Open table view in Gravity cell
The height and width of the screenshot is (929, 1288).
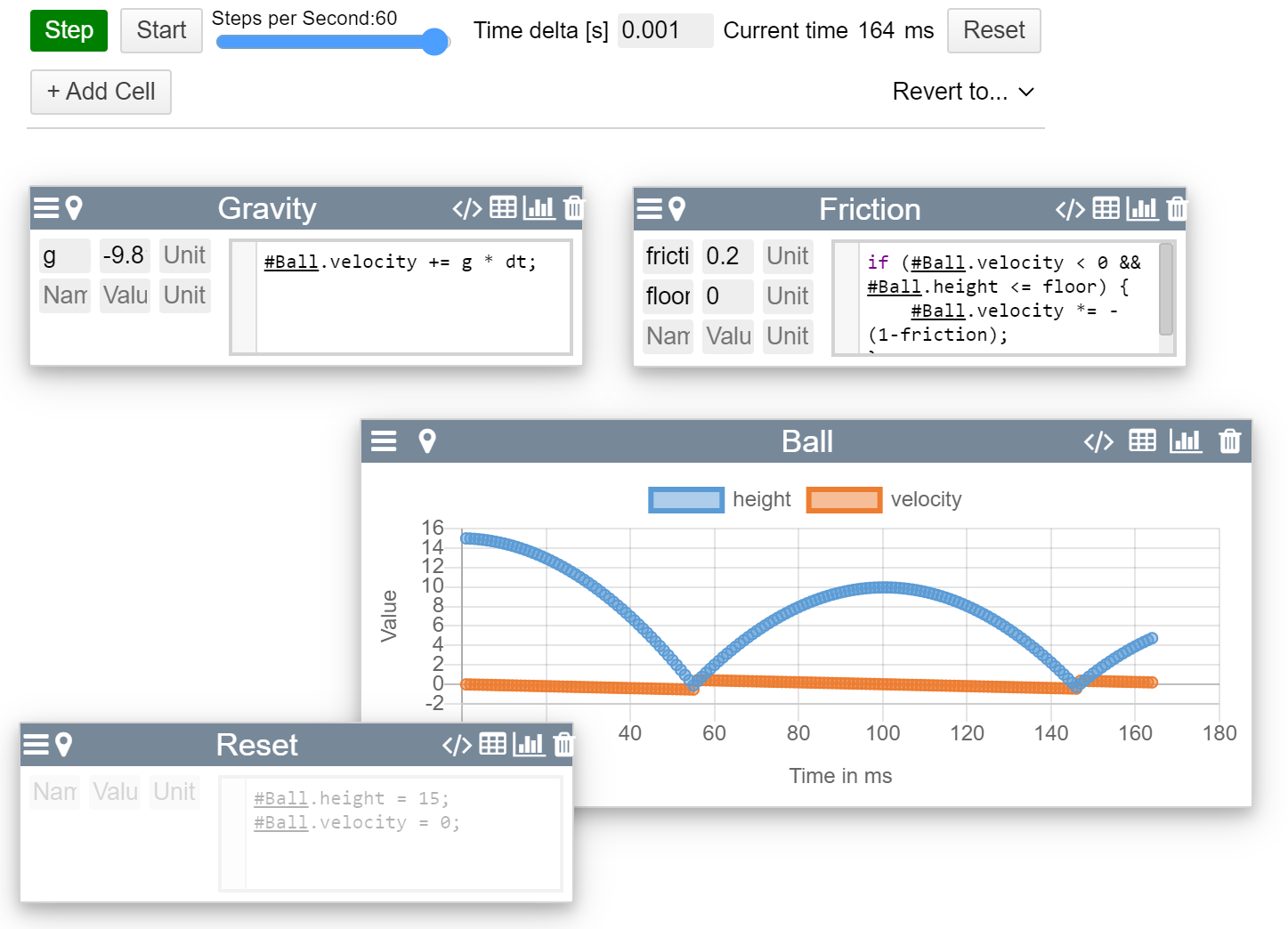503,208
